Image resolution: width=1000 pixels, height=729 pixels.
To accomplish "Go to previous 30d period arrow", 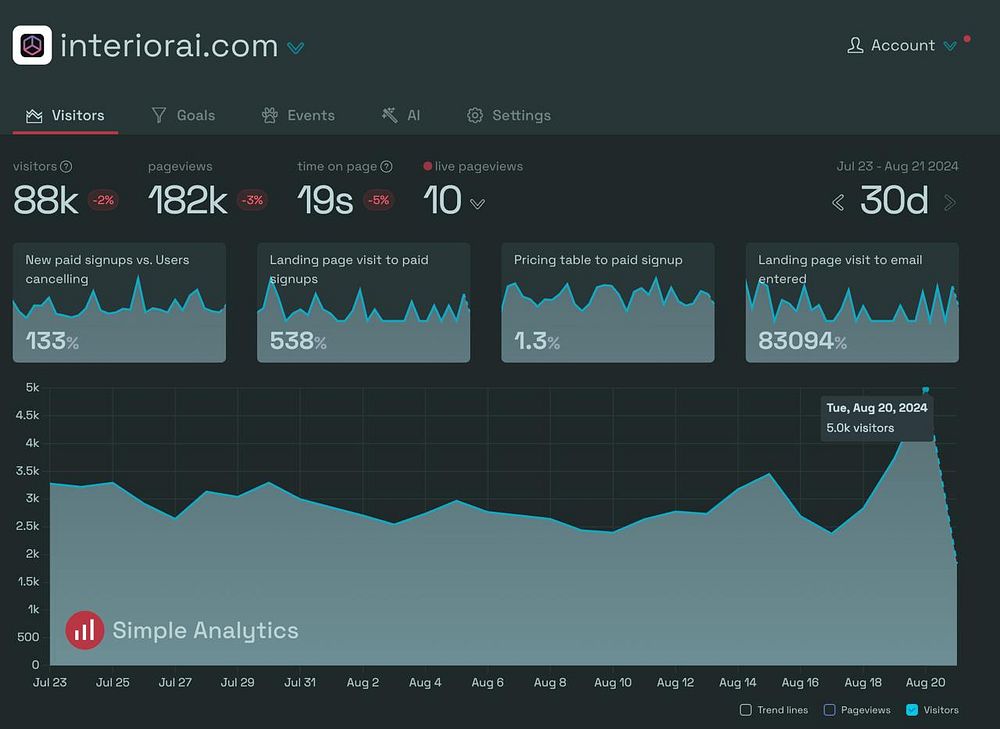I will 838,203.
